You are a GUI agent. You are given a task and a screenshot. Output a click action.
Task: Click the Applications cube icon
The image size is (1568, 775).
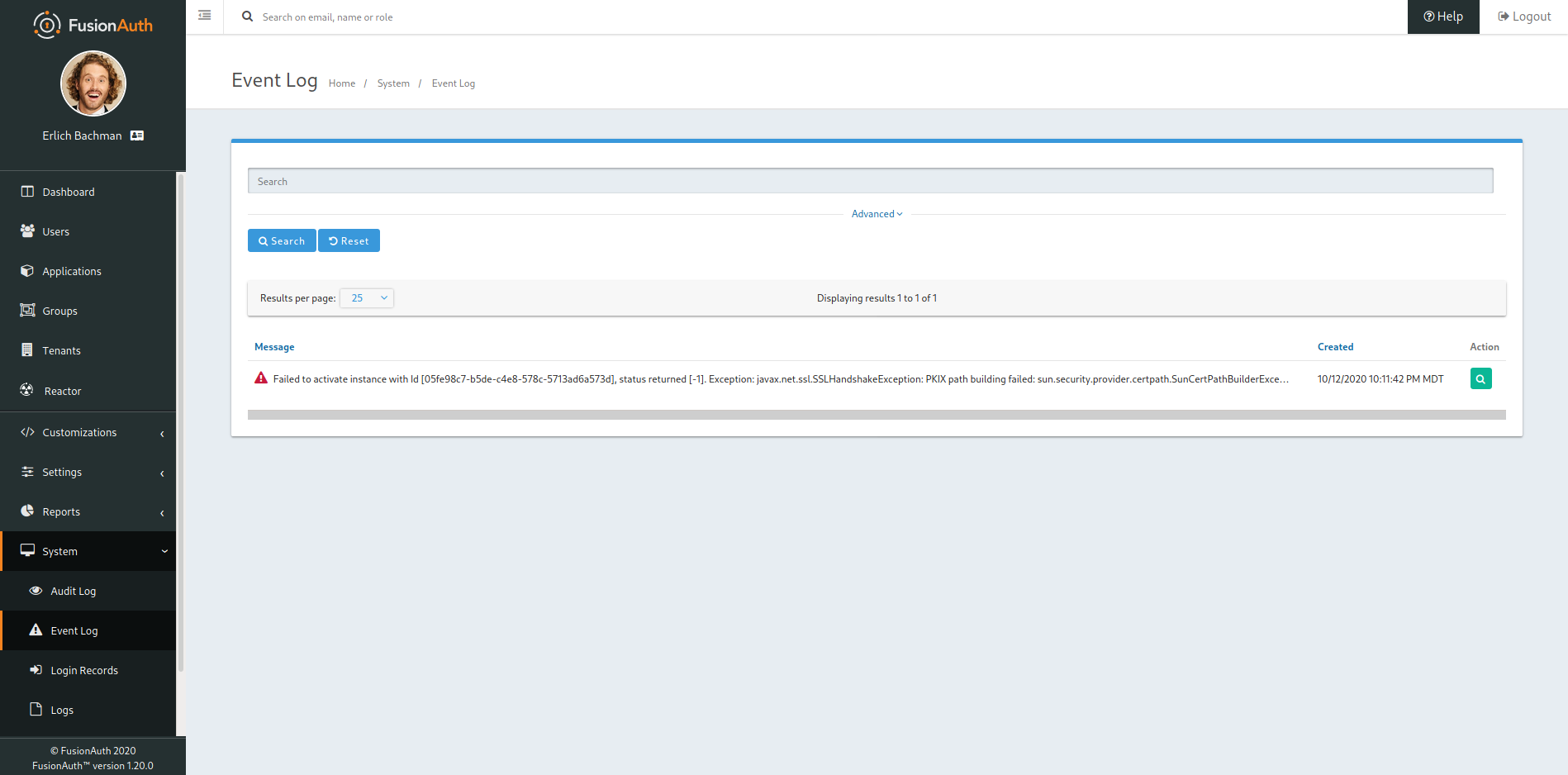click(27, 270)
